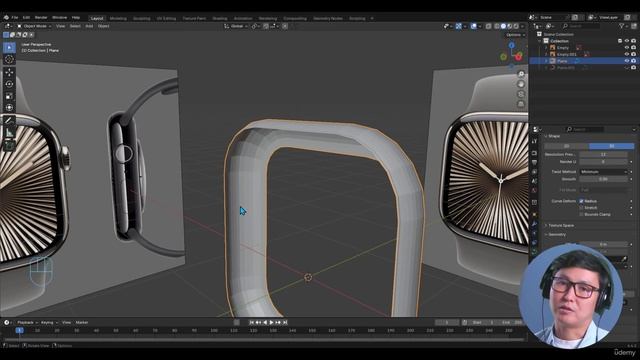Hide the Plane object in outliner
The image size is (640, 360).
627,61
